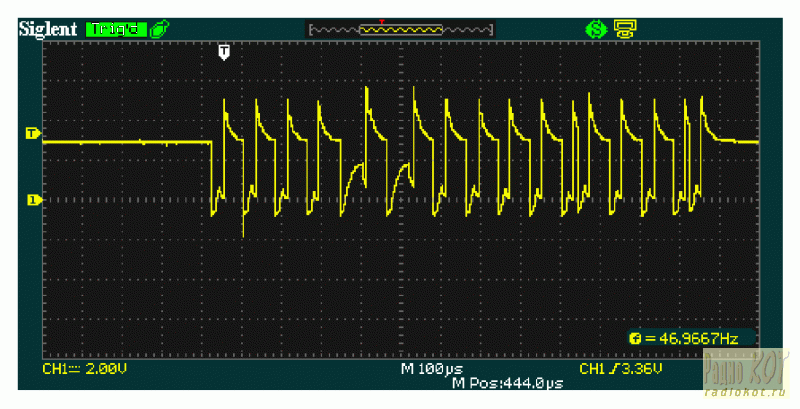Click the yellow print/USB icon at top
This screenshot has height=409, width=800.
pos(626,29)
